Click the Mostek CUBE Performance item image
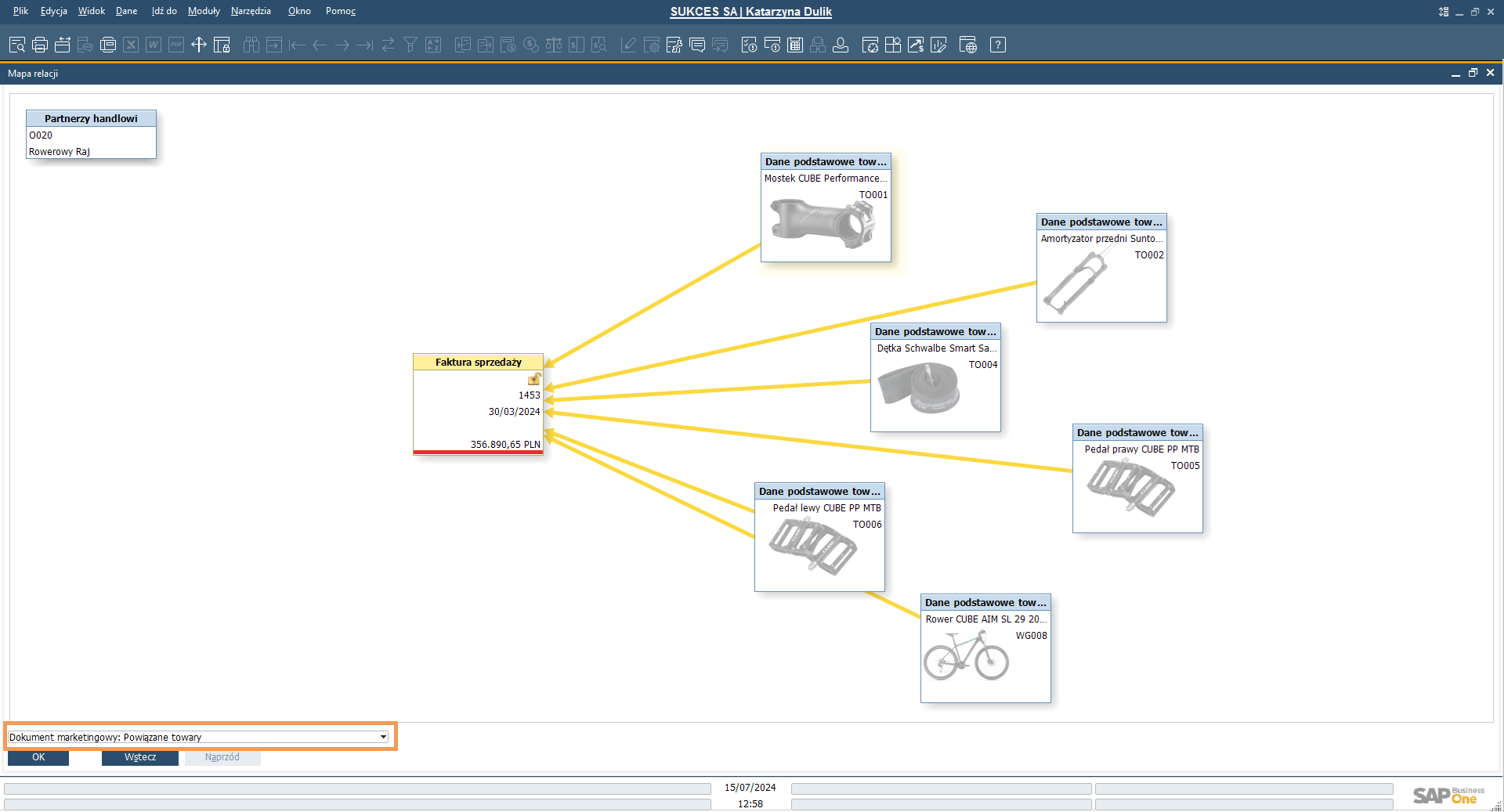Image resolution: width=1504 pixels, height=812 pixels. click(x=822, y=224)
